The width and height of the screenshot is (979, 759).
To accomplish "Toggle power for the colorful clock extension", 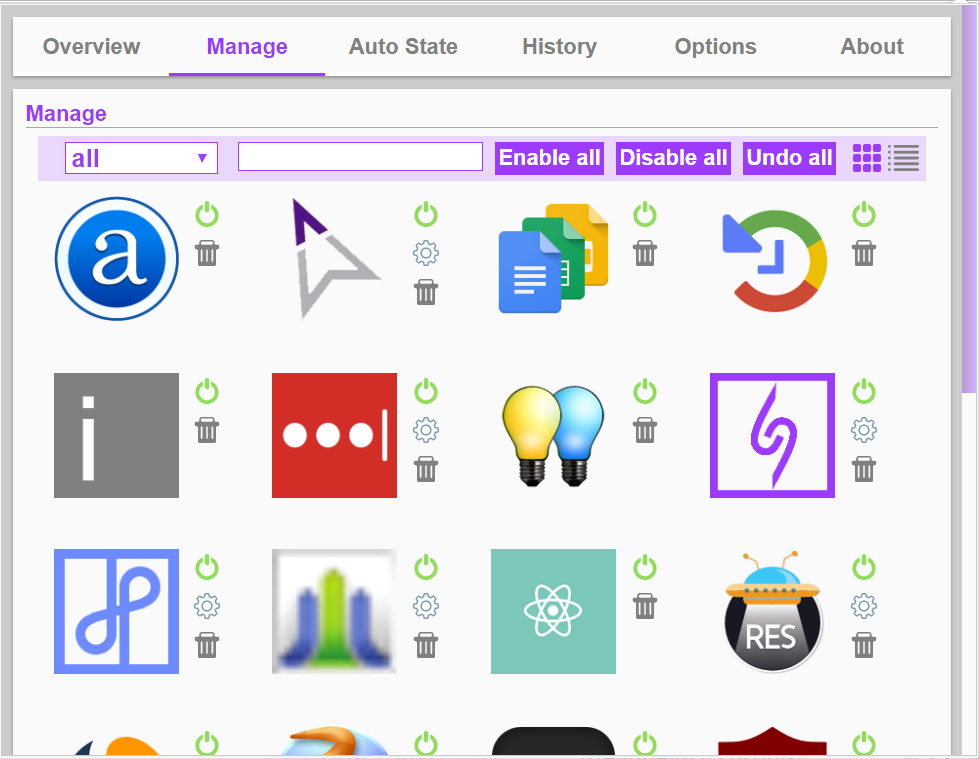I will tap(864, 214).
